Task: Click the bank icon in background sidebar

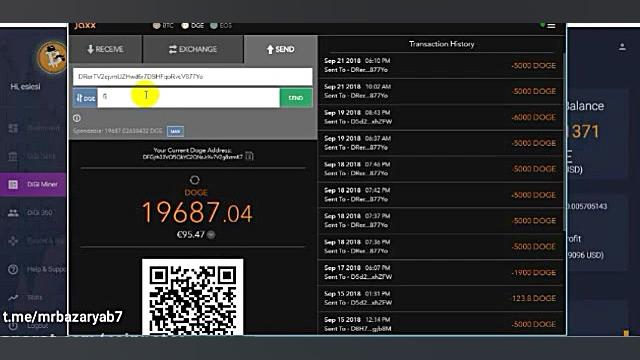Action: point(13,156)
